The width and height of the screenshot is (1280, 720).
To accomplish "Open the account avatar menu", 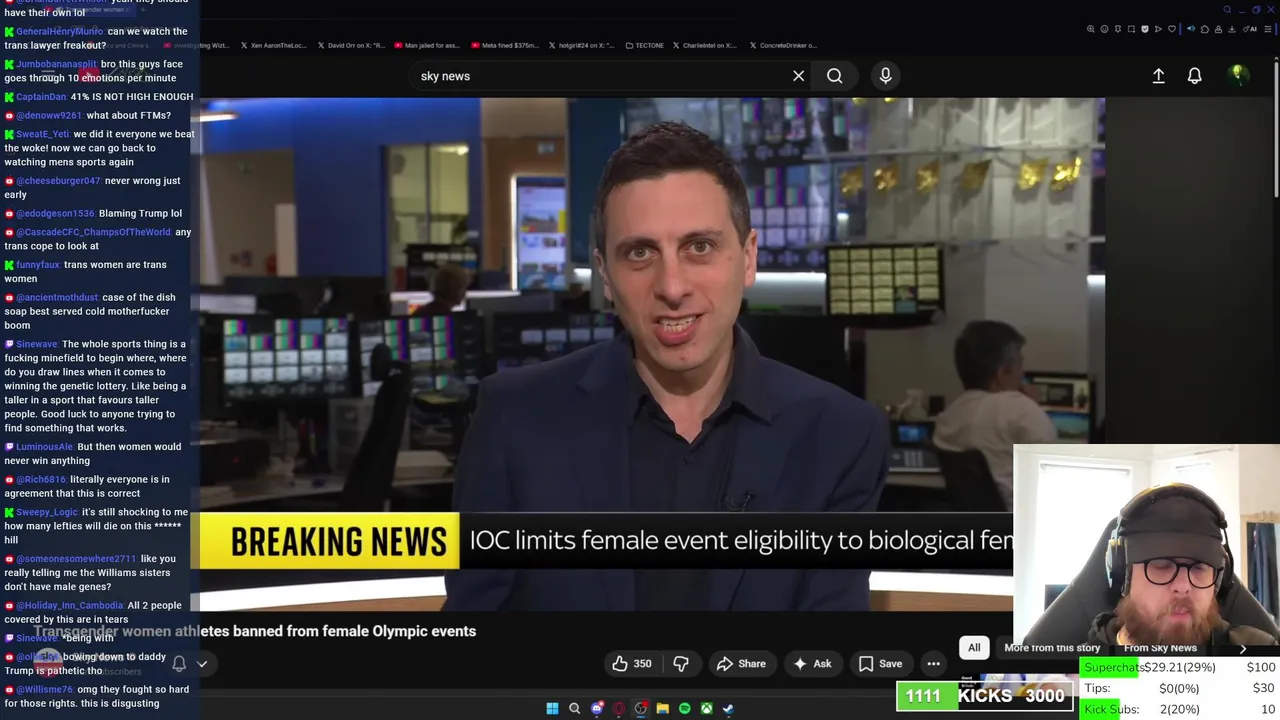I will click(1238, 75).
